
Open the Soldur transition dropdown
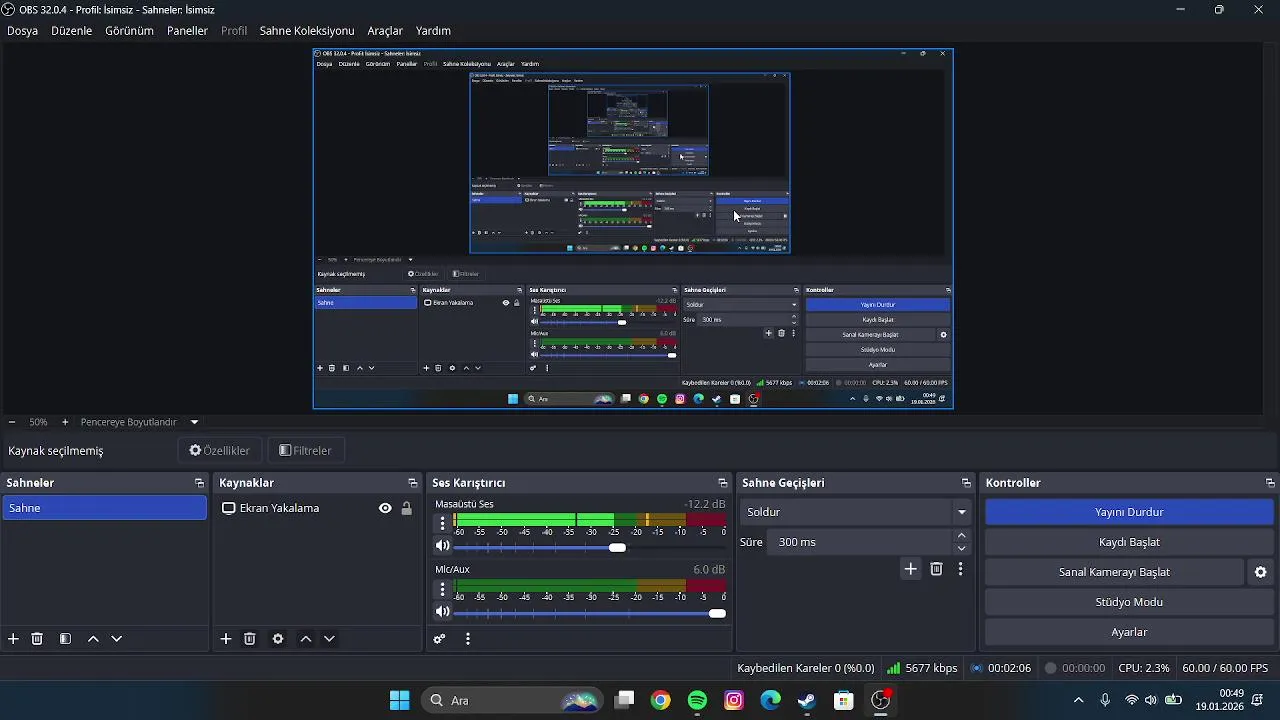click(855, 512)
